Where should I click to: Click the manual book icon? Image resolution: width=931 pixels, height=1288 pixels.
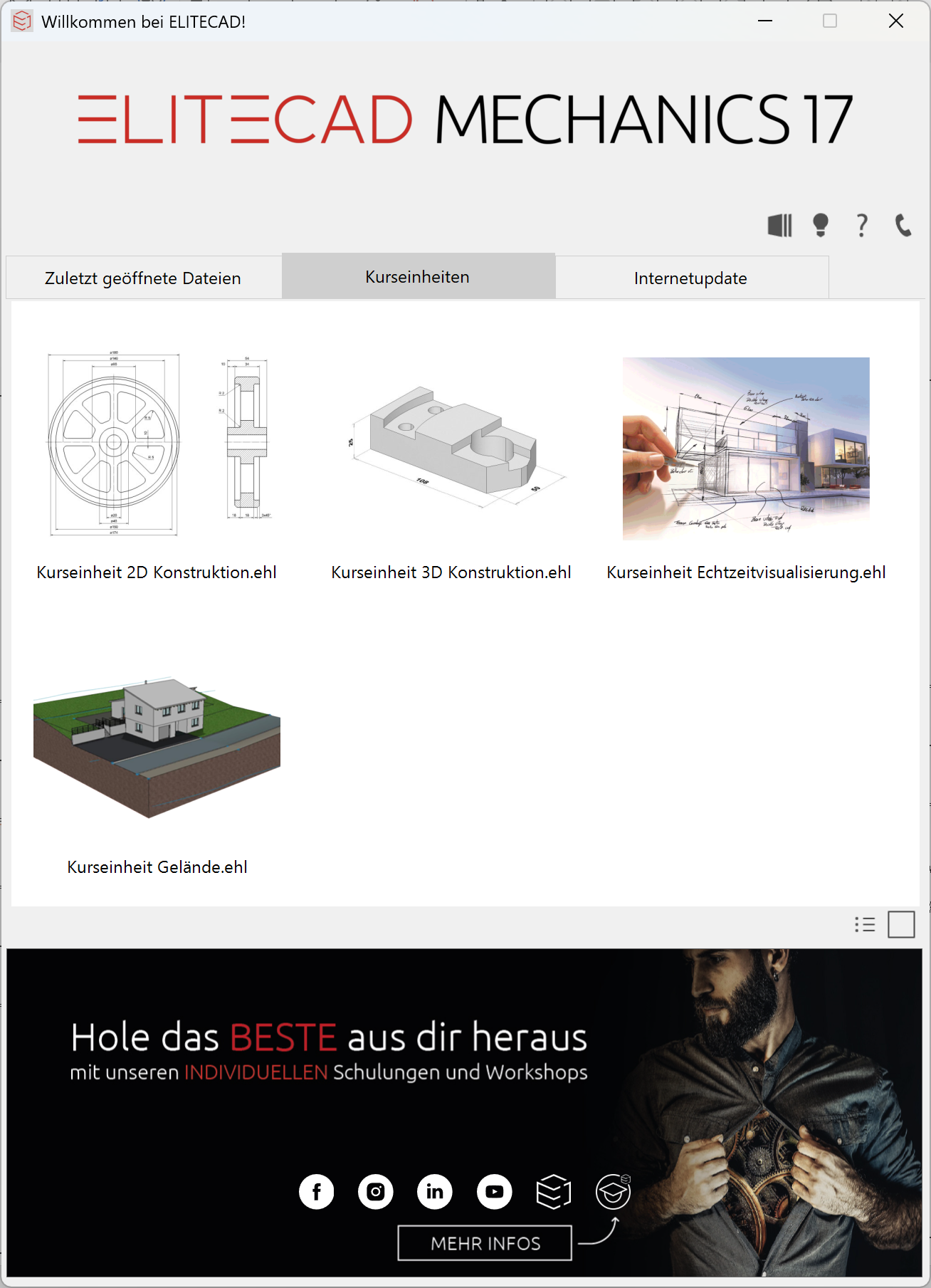coord(779,226)
